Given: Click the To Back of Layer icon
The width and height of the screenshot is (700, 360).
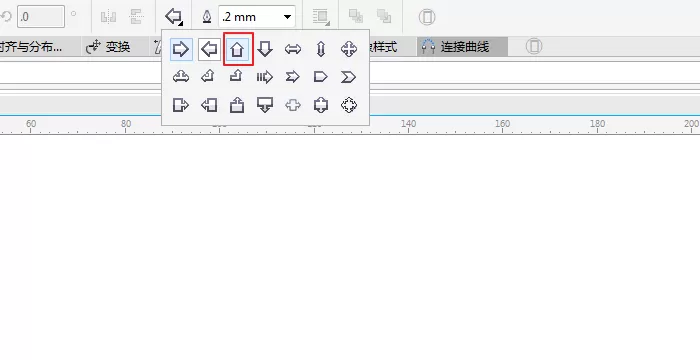Looking at the screenshot, I should pos(383,17).
